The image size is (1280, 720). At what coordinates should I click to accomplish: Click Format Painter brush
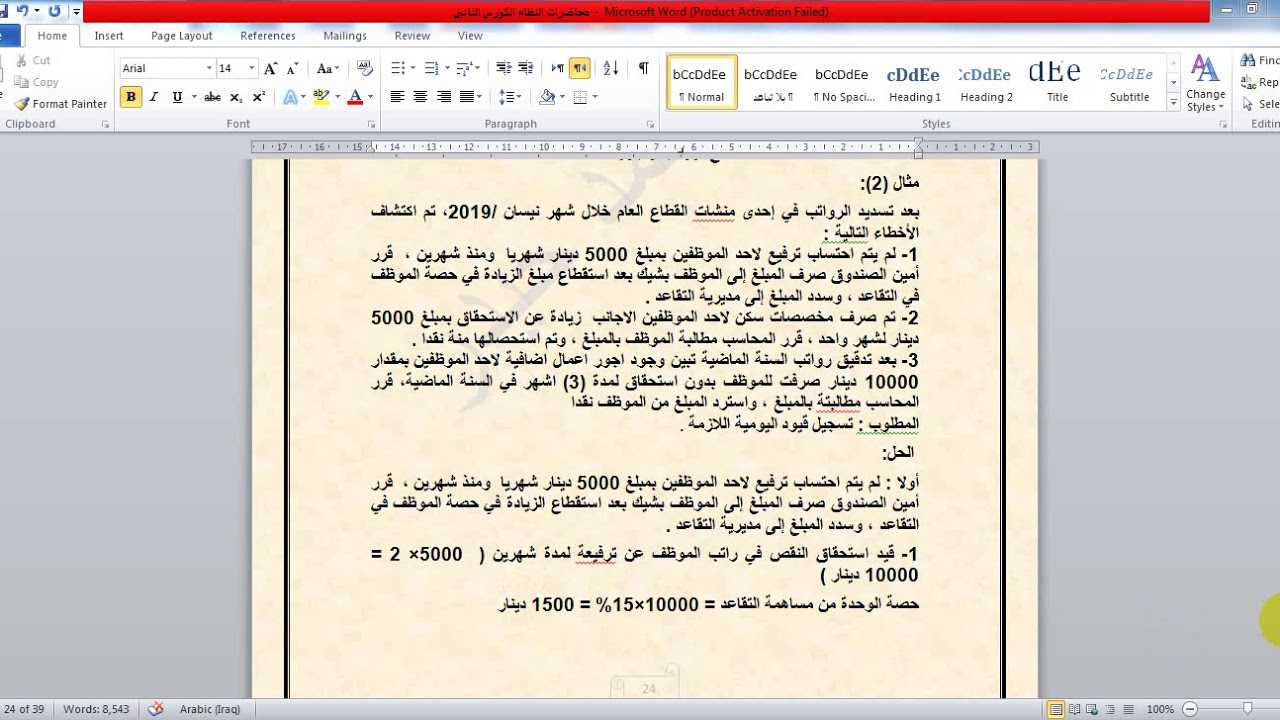coord(22,104)
